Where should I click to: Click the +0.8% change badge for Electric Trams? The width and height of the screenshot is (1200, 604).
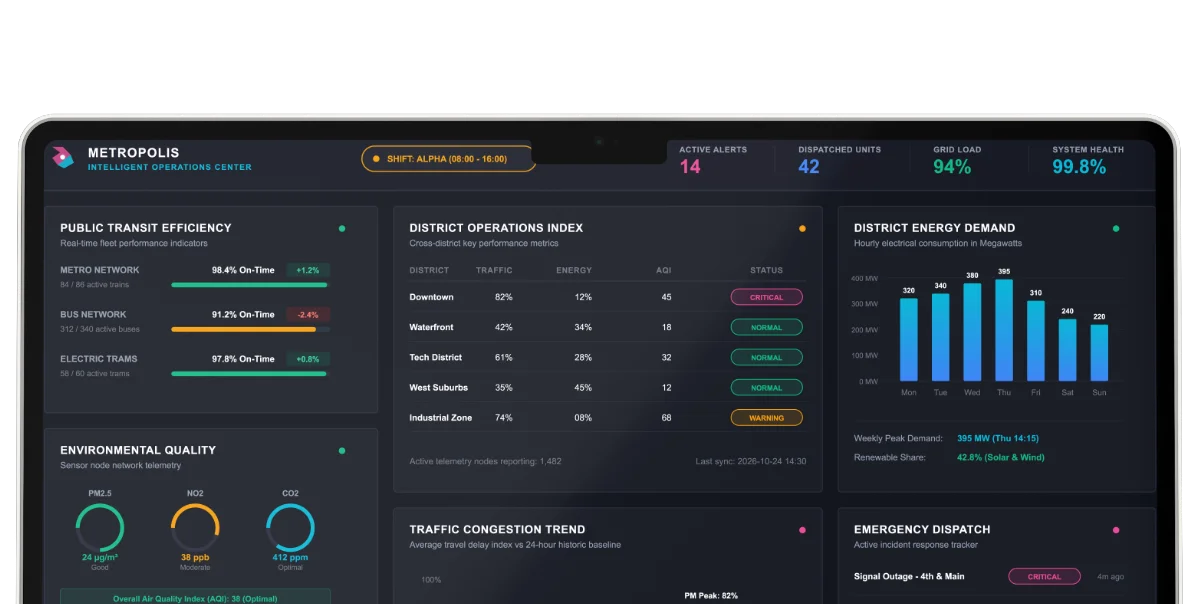coord(308,359)
